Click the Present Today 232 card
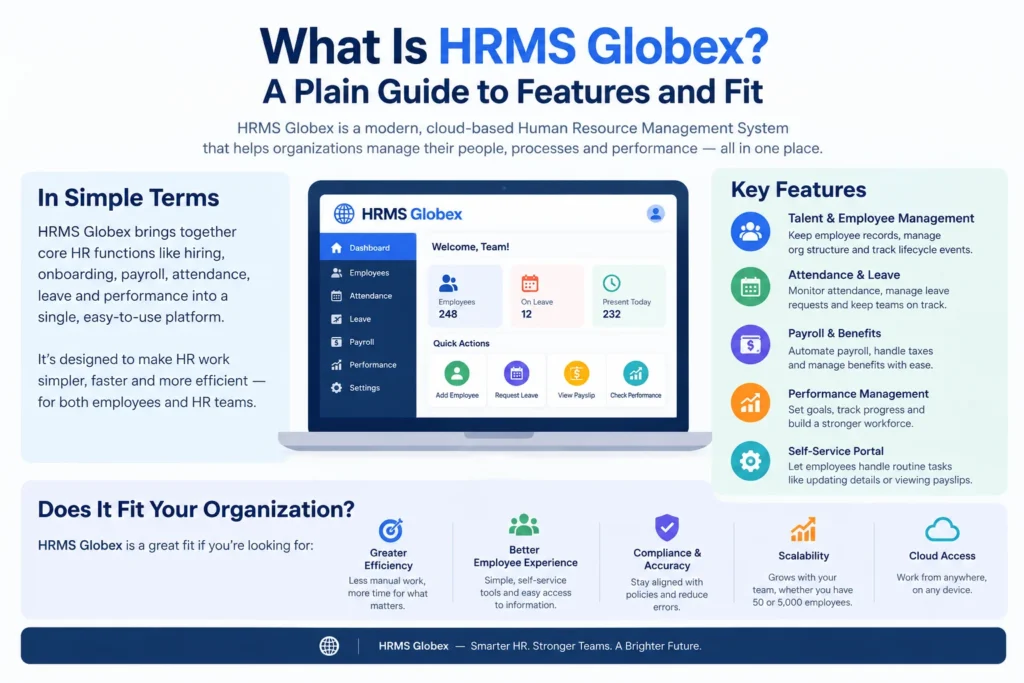 coord(628,296)
